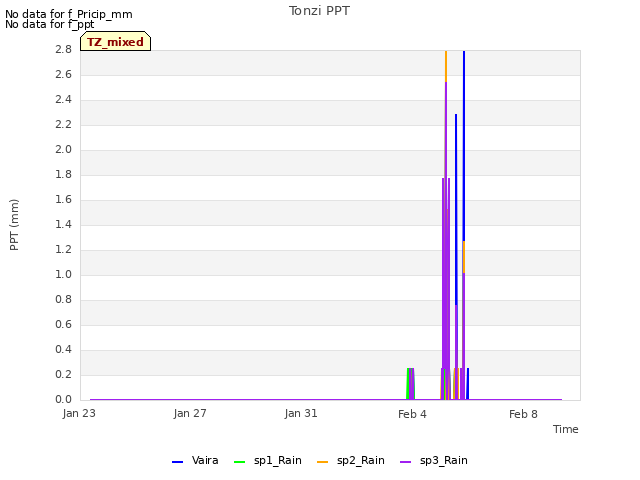Click the green sp1_Rain legend swatch
Image resolution: width=640 pixels, height=480 pixels.
coord(240,462)
